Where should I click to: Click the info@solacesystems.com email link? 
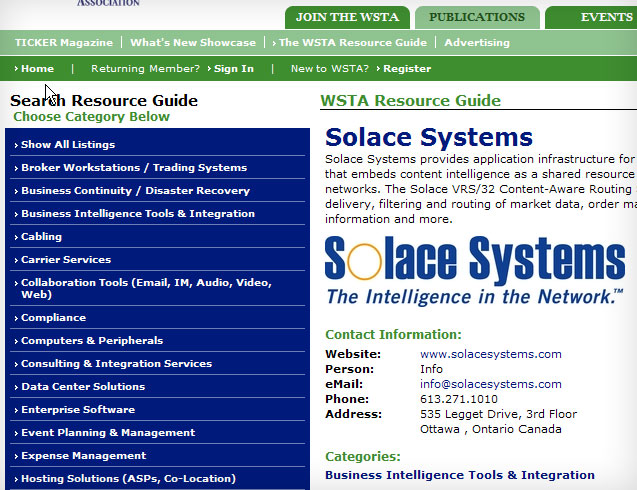491,384
